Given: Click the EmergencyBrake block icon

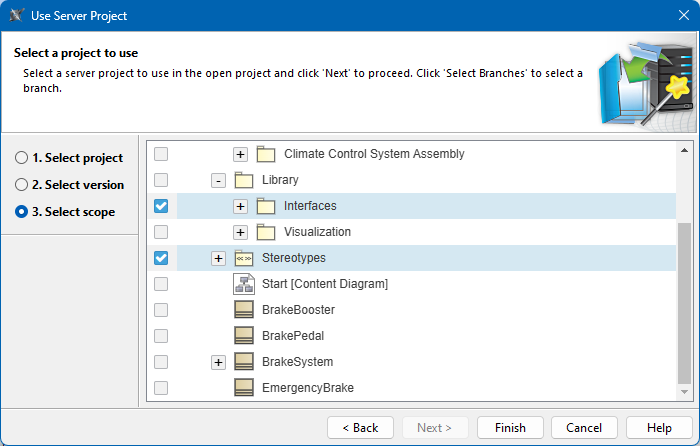Looking at the screenshot, I should pos(244,388).
